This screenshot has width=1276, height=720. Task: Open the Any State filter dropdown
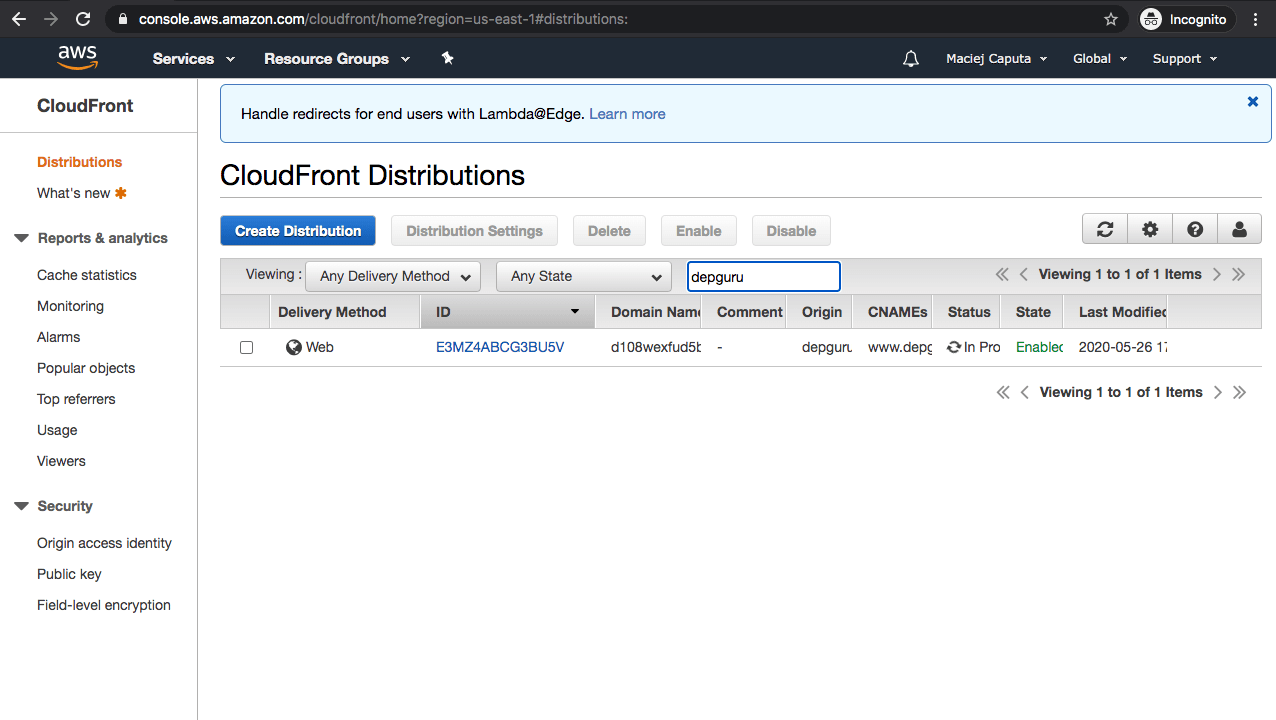583,276
